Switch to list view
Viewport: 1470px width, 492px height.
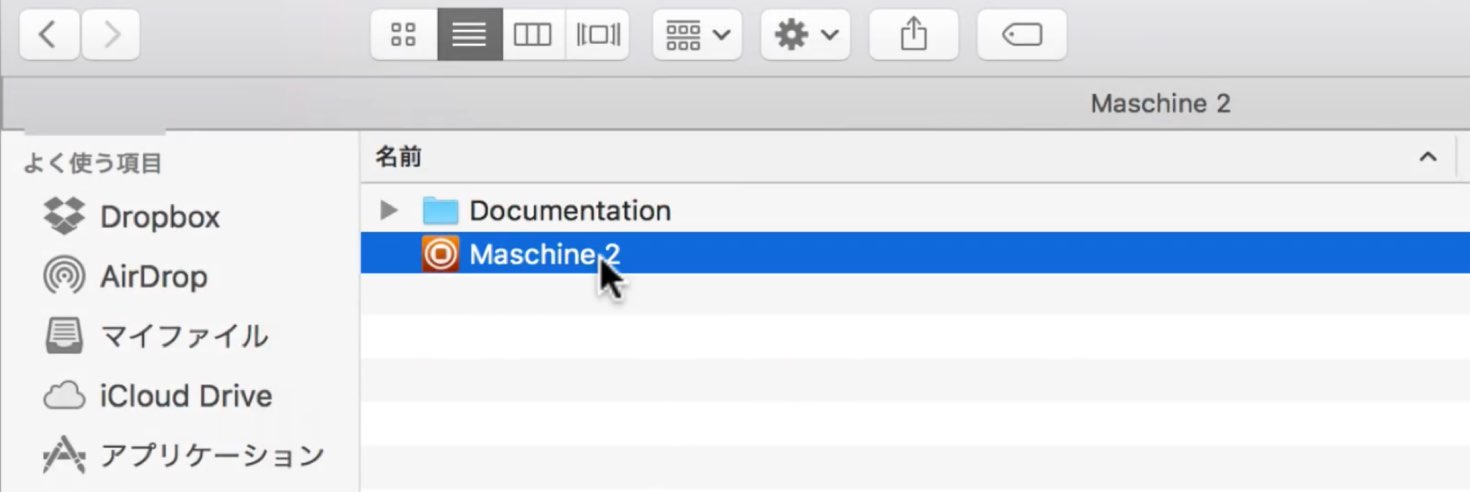coord(470,35)
